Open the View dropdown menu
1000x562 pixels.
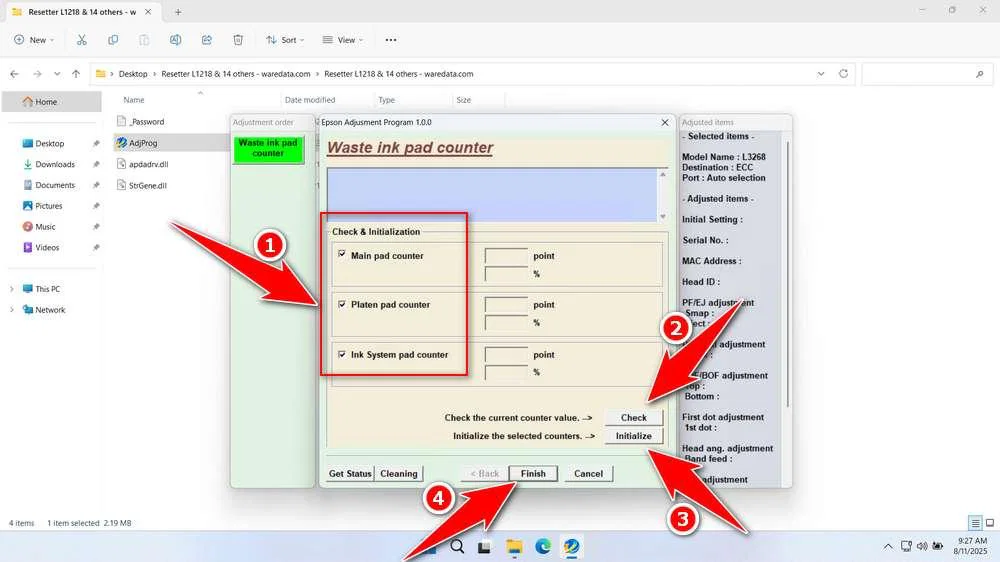click(341, 40)
